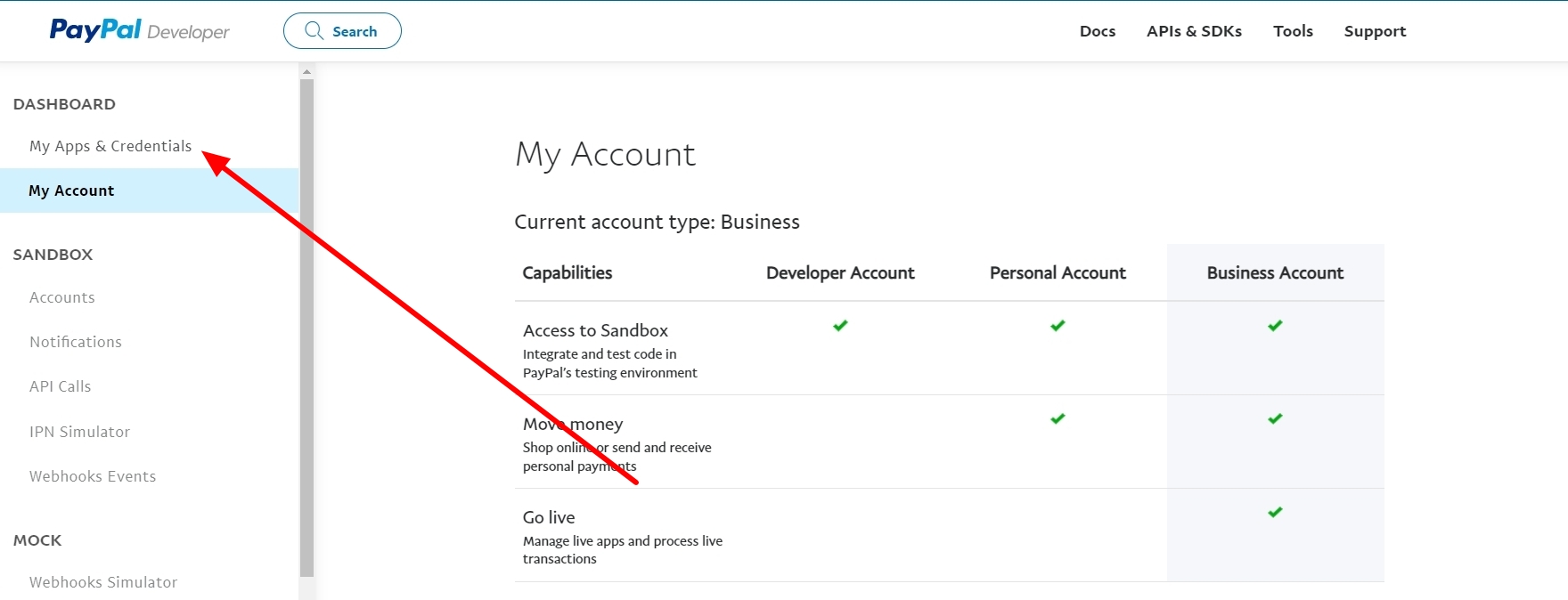Click the MOCK section heading
Screen dimensions: 1568x600
(37, 540)
